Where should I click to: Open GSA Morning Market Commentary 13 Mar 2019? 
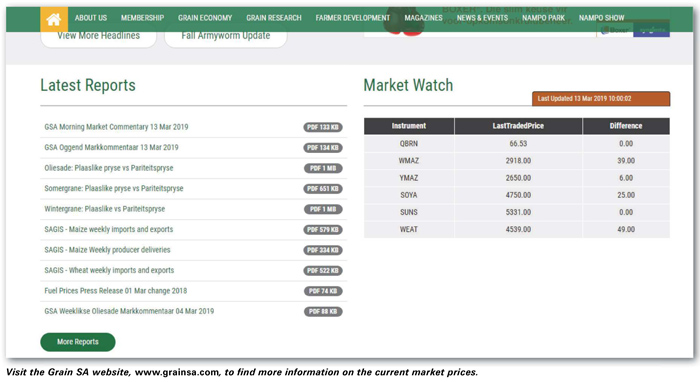pyautogui.click(x=116, y=127)
